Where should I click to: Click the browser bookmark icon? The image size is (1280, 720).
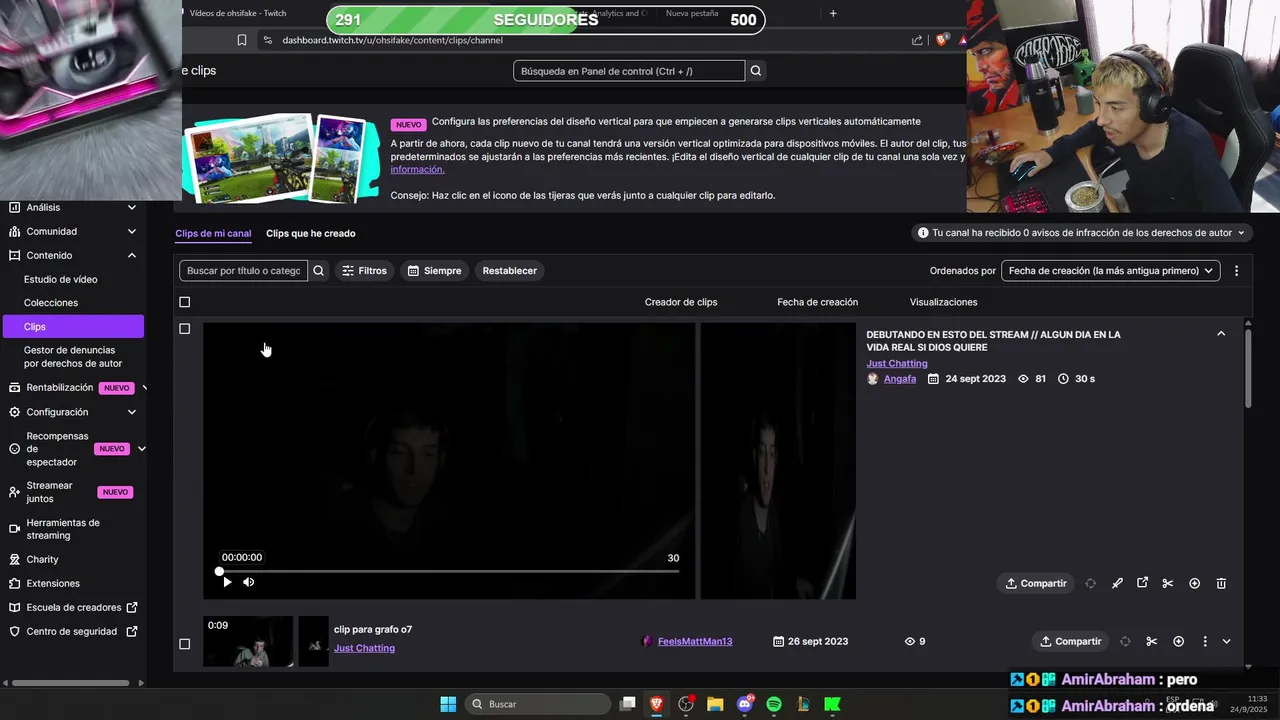coord(241,40)
